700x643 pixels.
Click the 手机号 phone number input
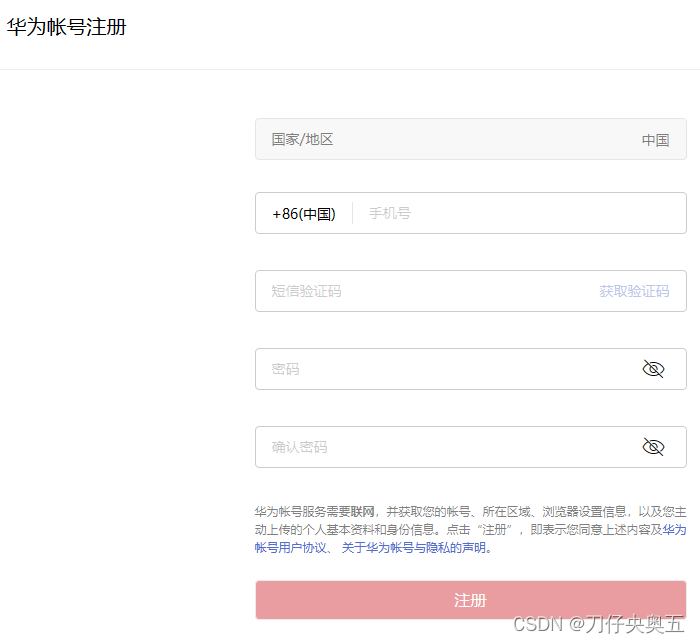coord(518,213)
